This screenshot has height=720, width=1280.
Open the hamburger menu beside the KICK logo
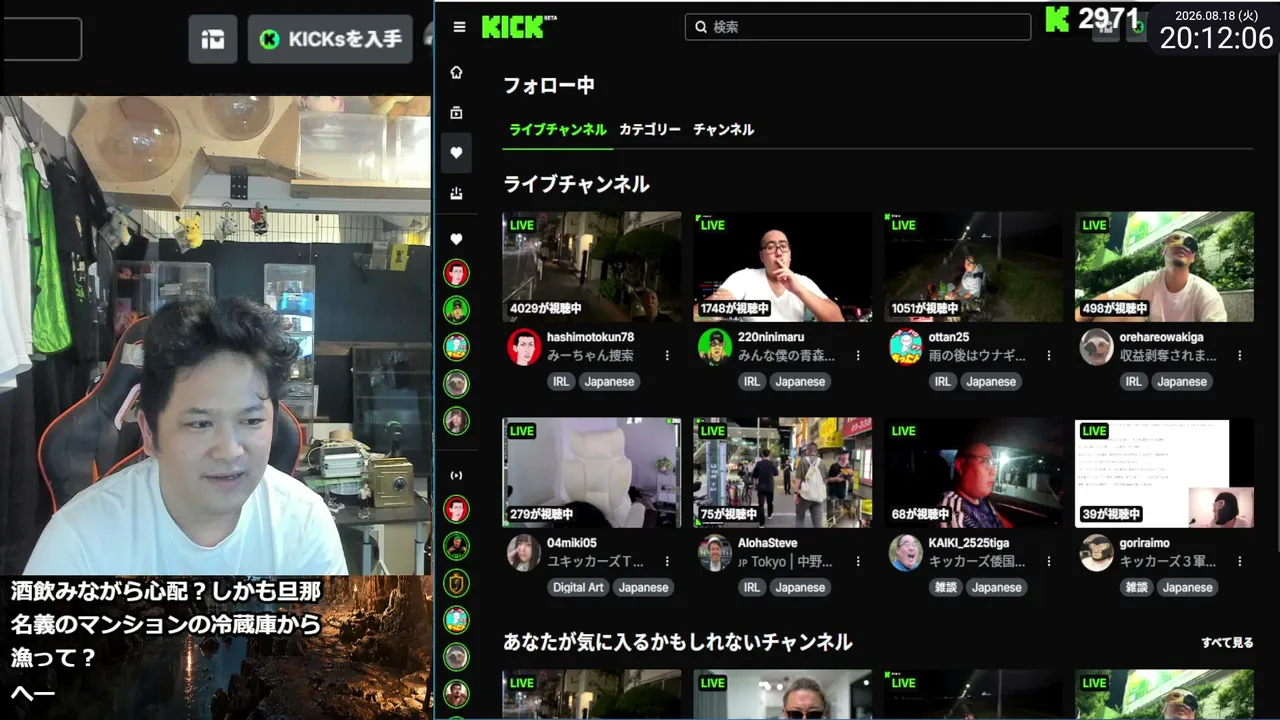(459, 27)
